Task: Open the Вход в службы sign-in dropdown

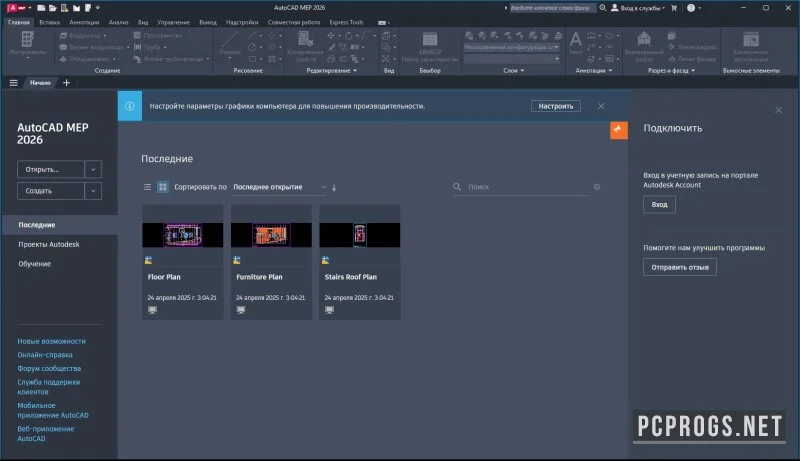Action: pos(638,8)
